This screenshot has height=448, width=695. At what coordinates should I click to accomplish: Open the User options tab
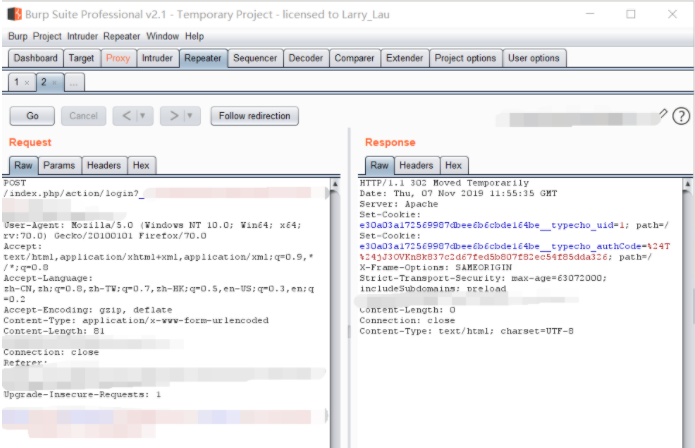point(534,58)
